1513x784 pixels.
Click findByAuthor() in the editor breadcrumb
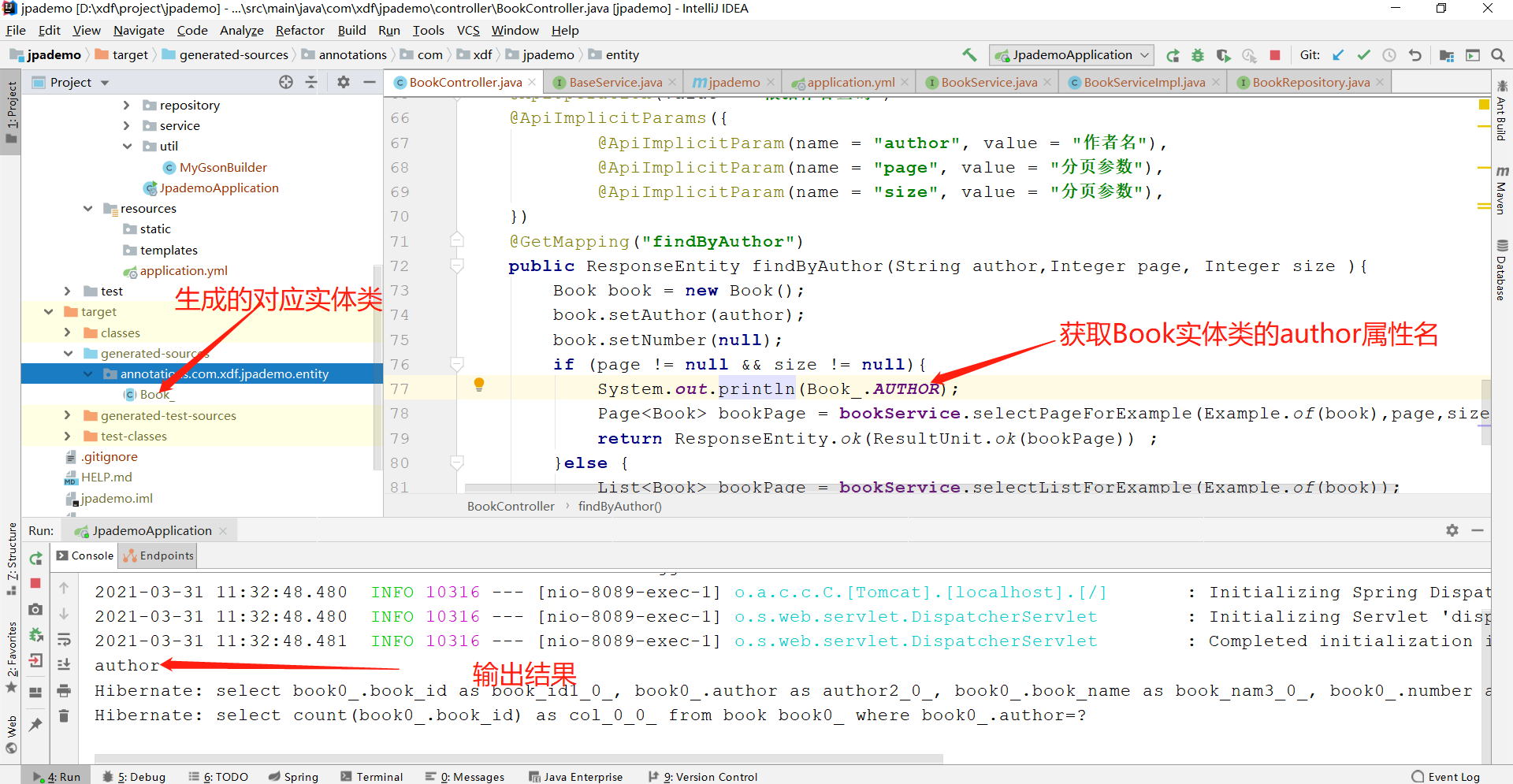(619, 506)
